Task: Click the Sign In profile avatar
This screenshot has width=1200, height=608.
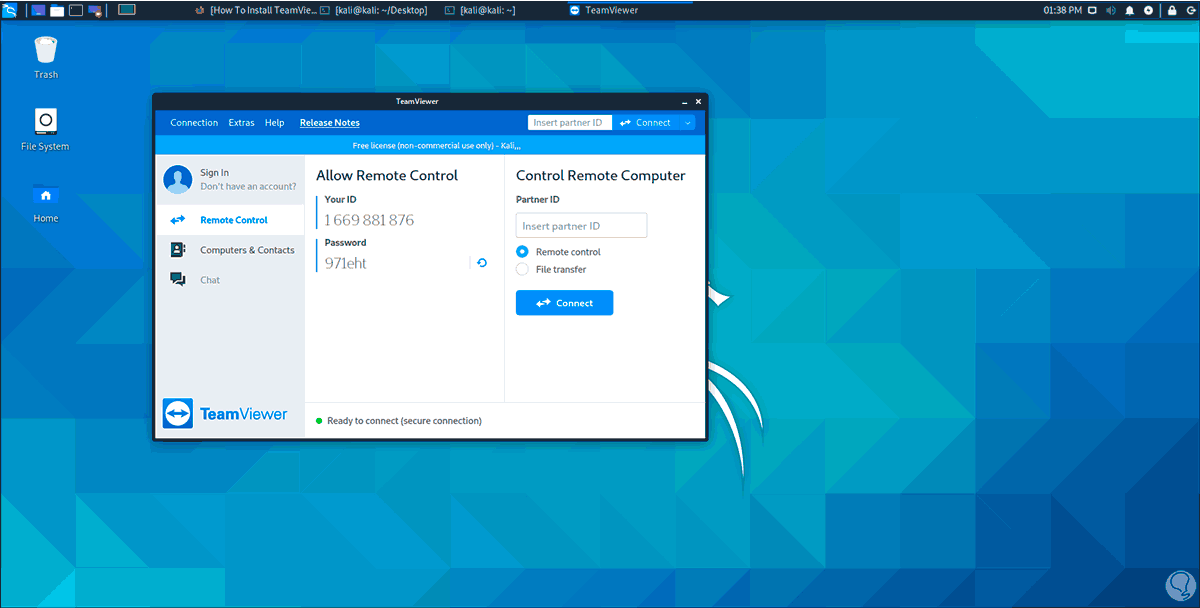Action: coord(178,179)
